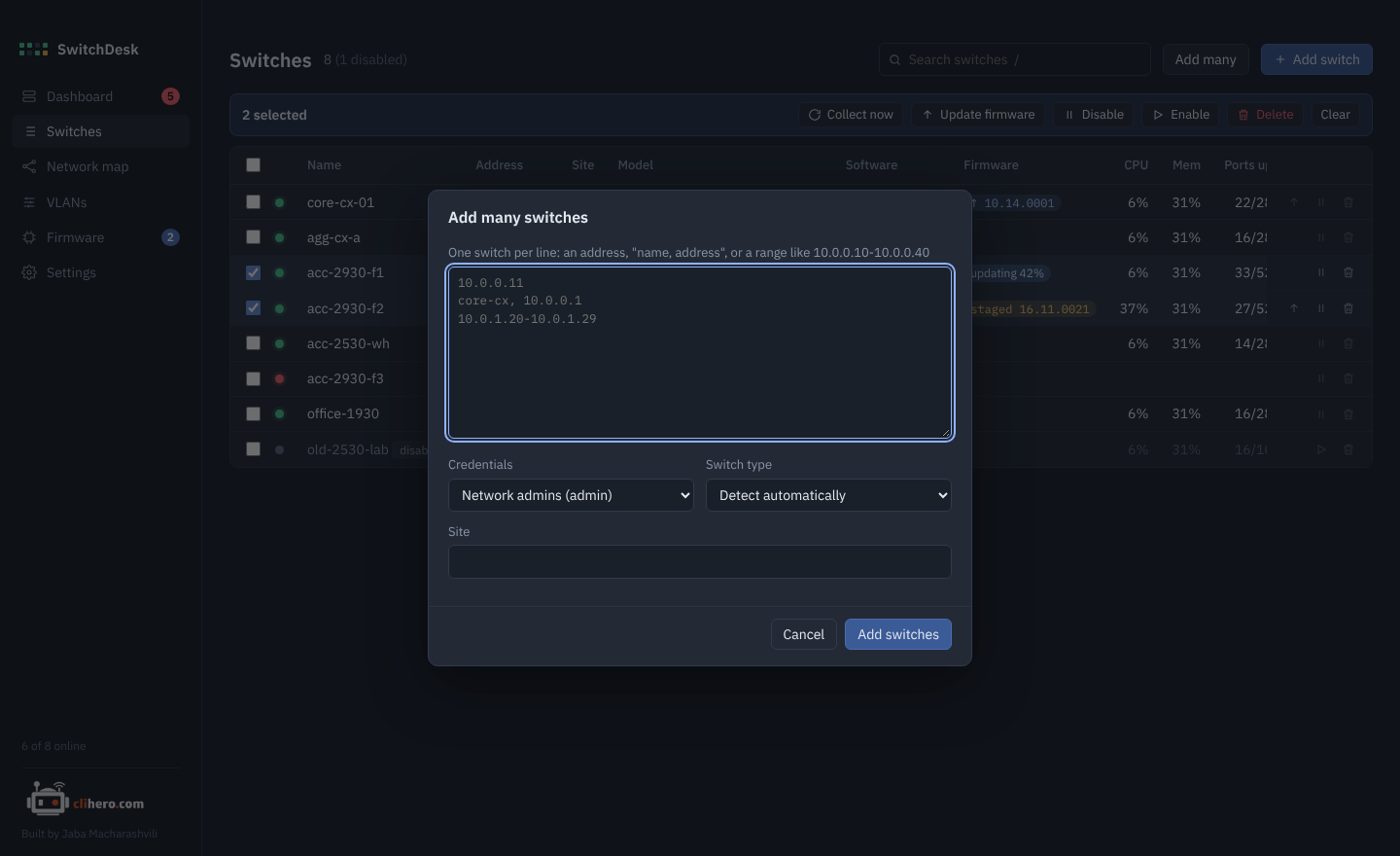Click the play icon to enable old-2530-lab
1400x856 pixels.
pos(1321,449)
